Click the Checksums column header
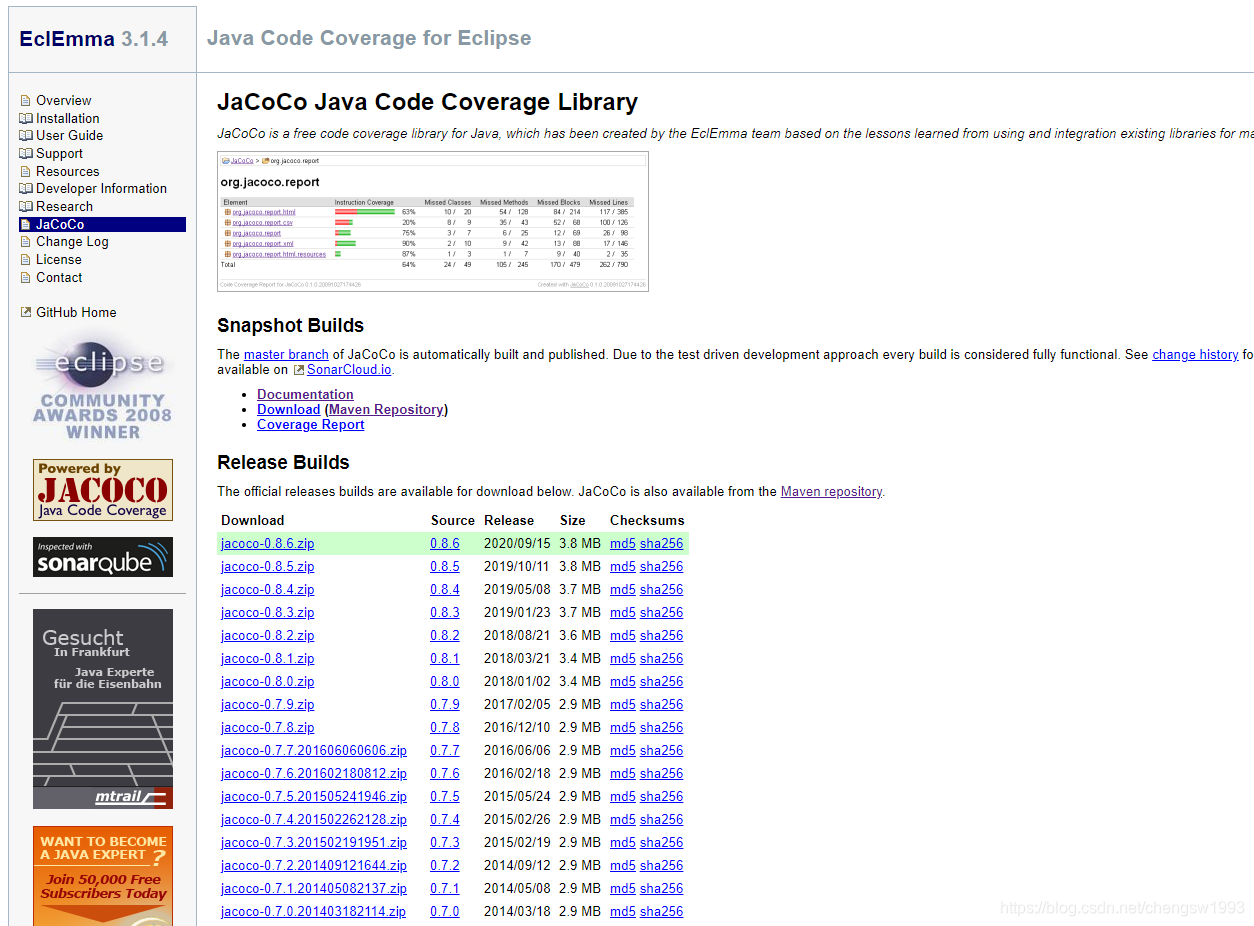The height and width of the screenshot is (926, 1254). (647, 520)
